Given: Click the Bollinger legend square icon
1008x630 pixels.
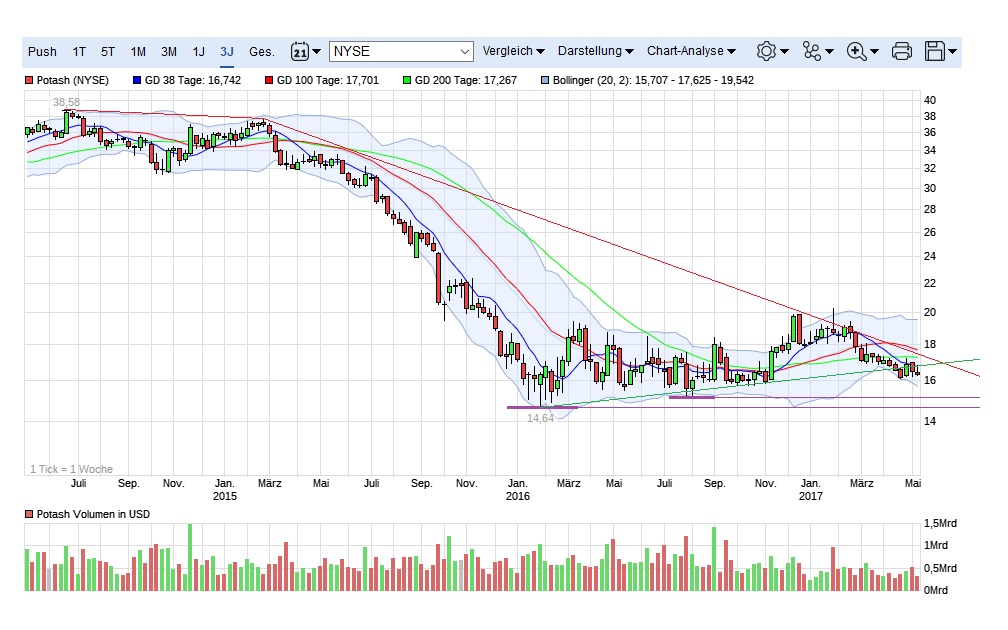Looking at the screenshot, I should pos(545,80).
